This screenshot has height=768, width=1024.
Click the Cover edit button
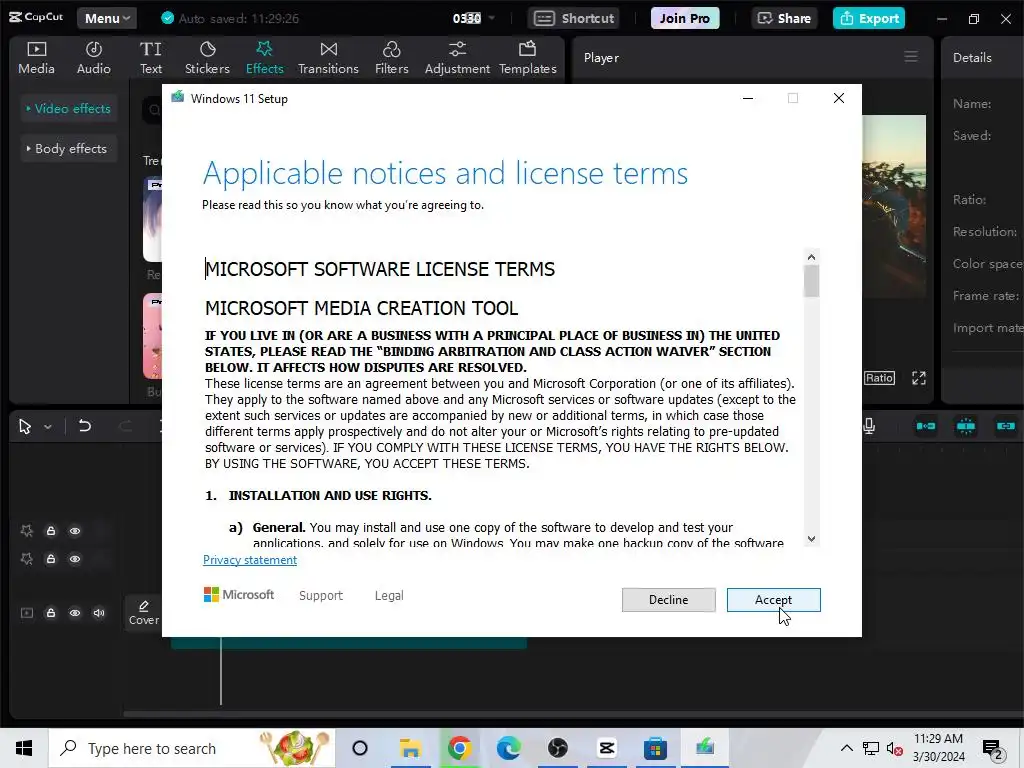tap(143, 613)
